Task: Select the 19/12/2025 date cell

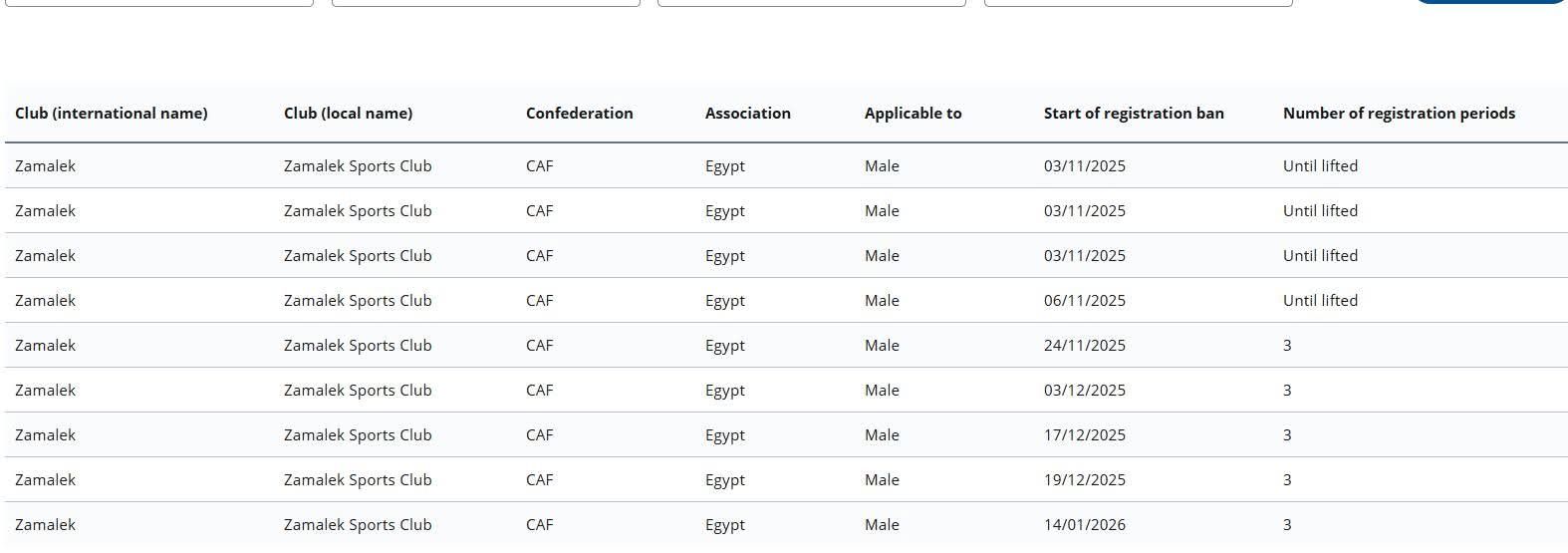Action: tap(1084, 480)
